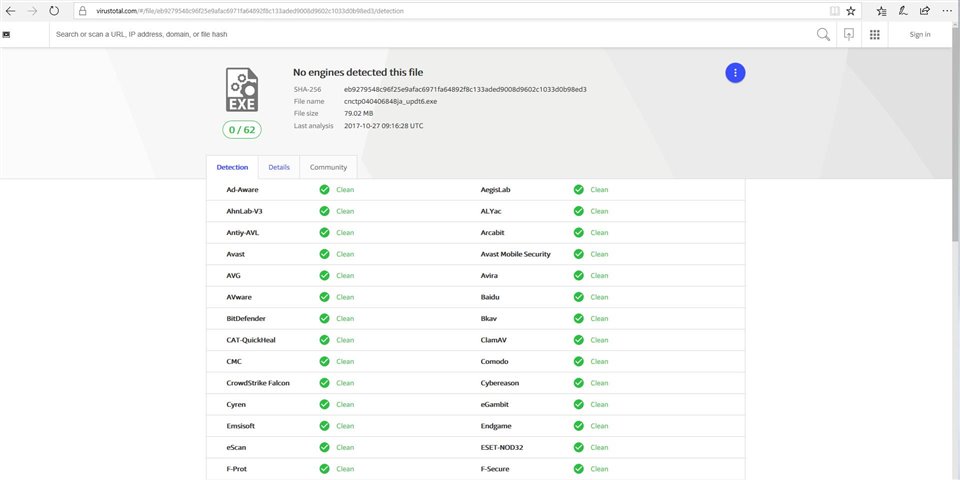Click the green check next to AegisLab
Screen dimensions: 960x480
pos(579,190)
